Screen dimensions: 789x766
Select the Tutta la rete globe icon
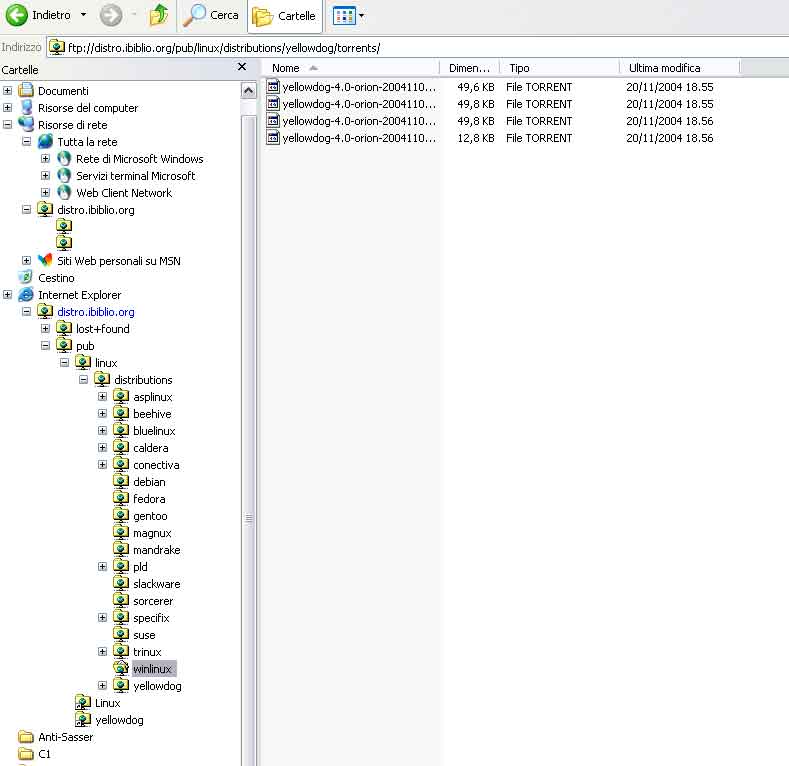[x=45, y=141]
